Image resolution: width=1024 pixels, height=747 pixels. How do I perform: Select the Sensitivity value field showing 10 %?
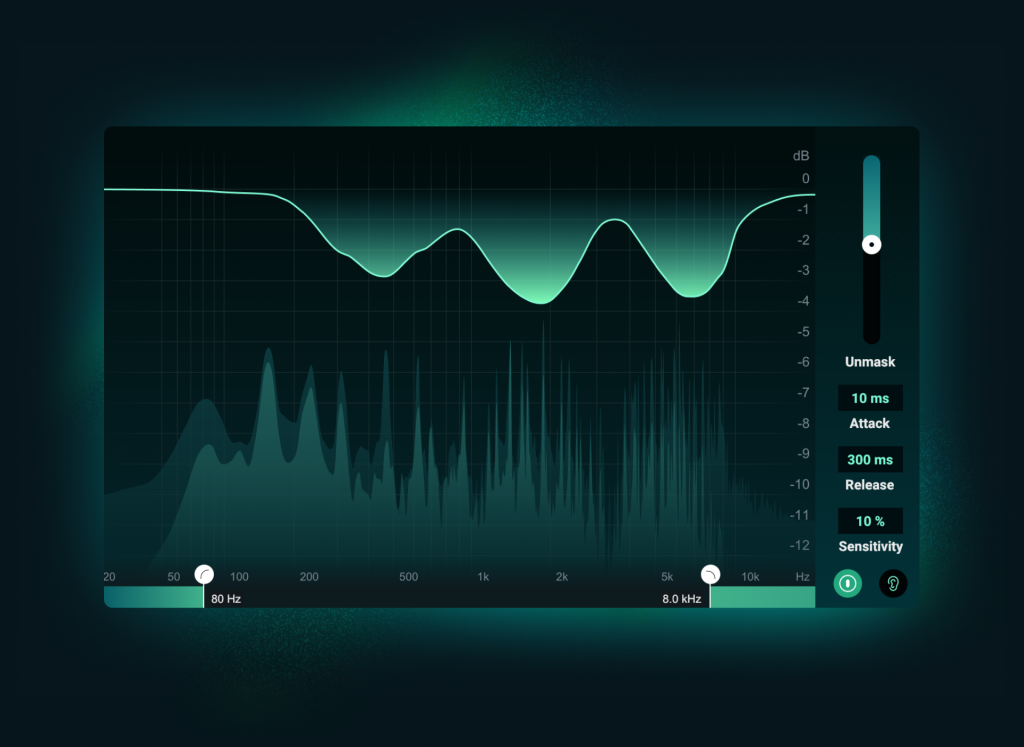(870, 521)
